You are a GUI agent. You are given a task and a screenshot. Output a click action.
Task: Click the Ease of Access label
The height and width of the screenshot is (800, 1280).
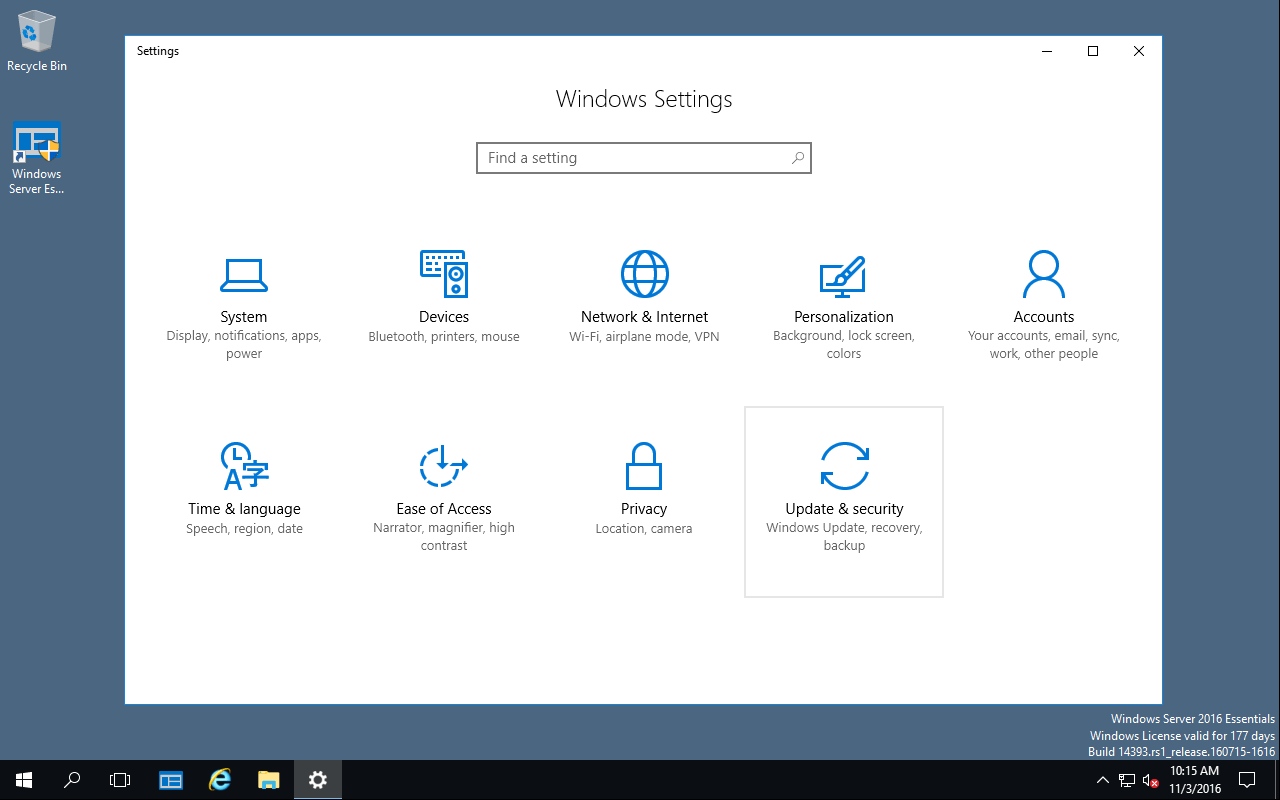point(444,508)
